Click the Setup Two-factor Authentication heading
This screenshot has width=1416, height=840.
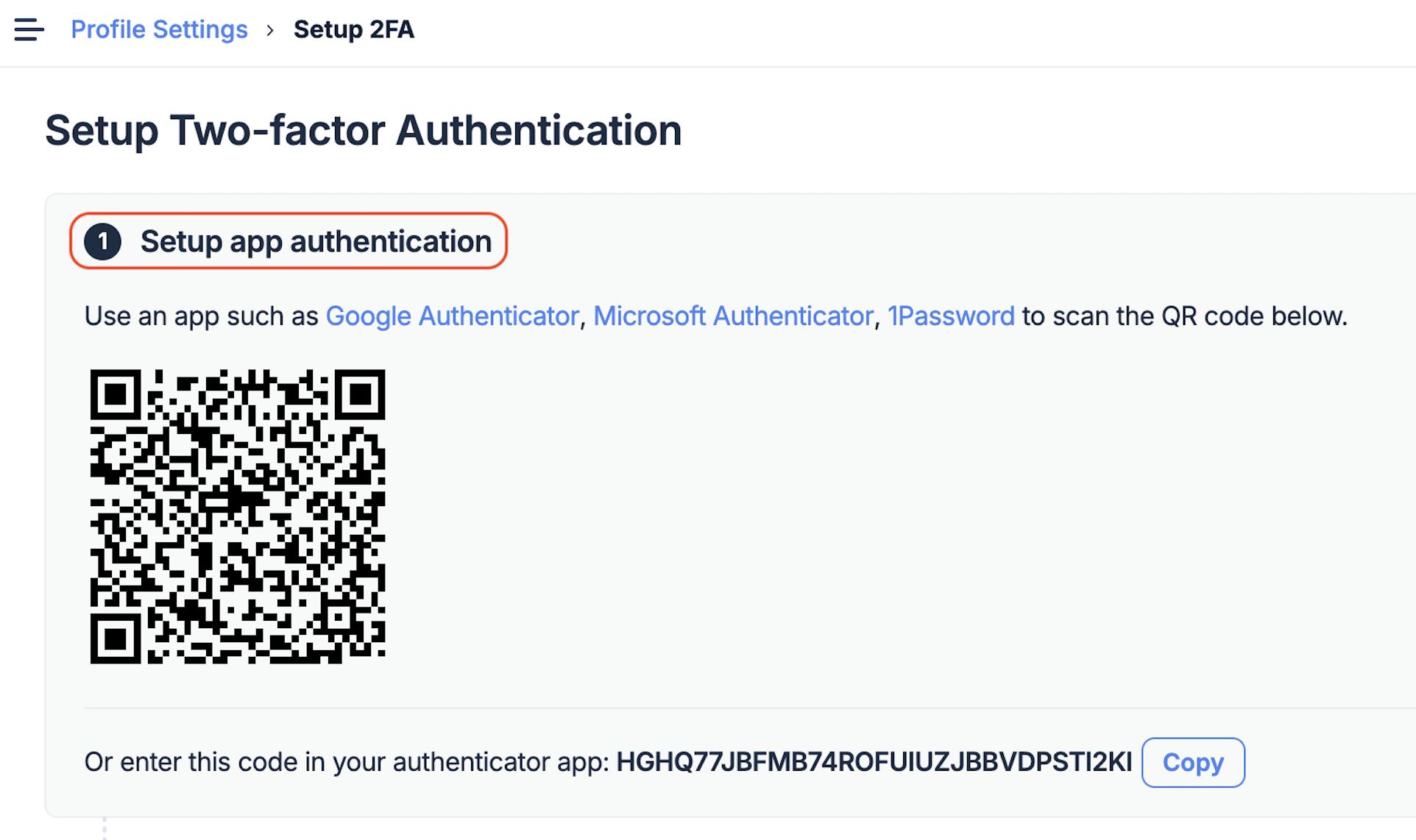[363, 131]
